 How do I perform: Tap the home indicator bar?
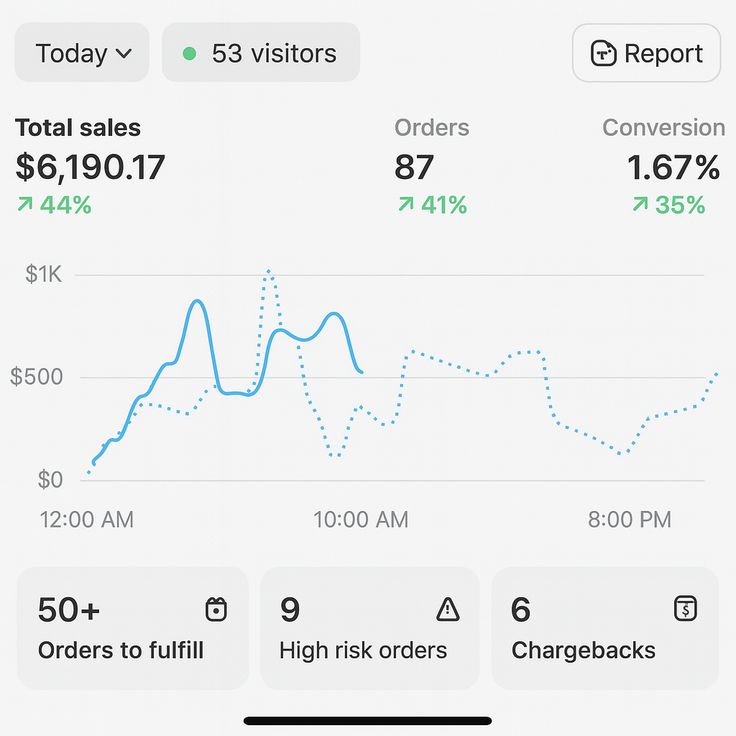click(368, 720)
